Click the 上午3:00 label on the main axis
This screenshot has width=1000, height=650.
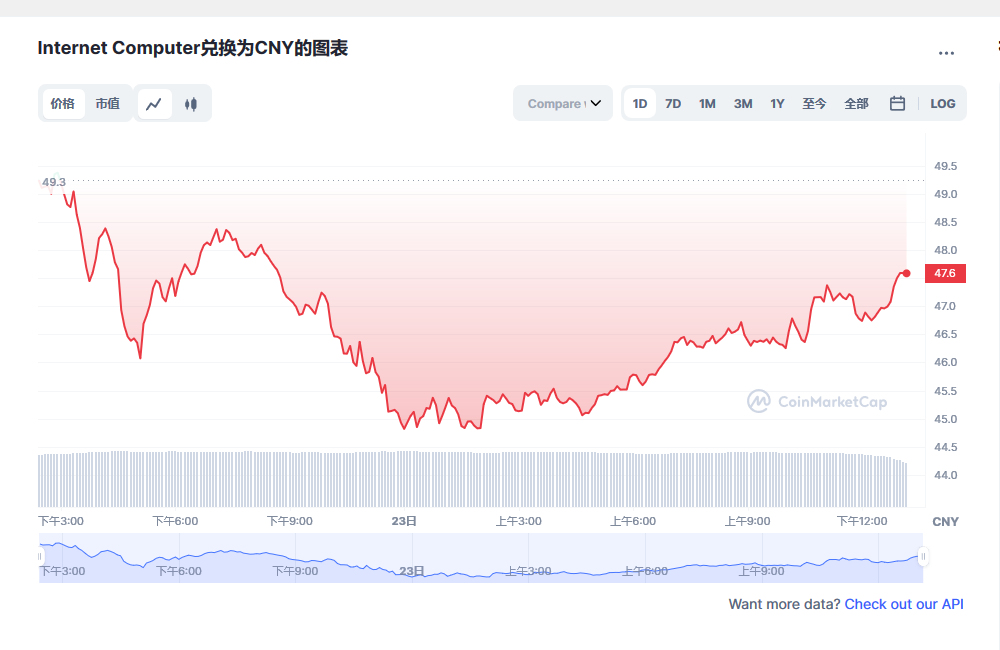pyautogui.click(x=518, y=521)
